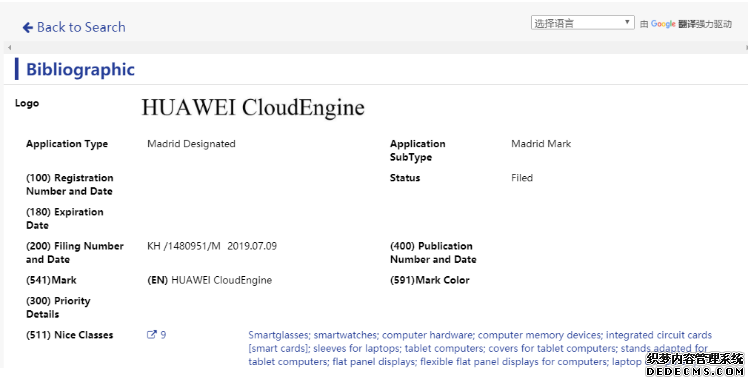The height and width of the screenshot is (386, 755).
Task: Open the external link icon next to class 9
Action: 152,335
